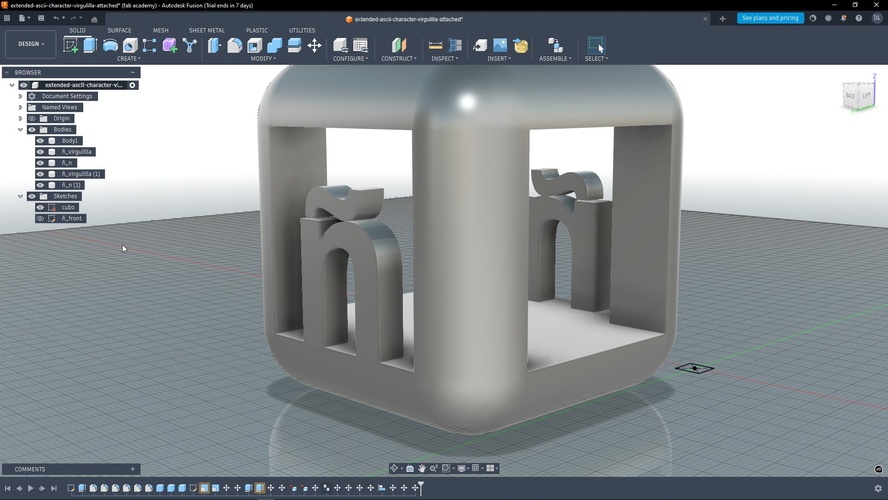The height and width of the screenshot is (500, 888).
Task: Show the ñ_front sketch
Action: 40,219
